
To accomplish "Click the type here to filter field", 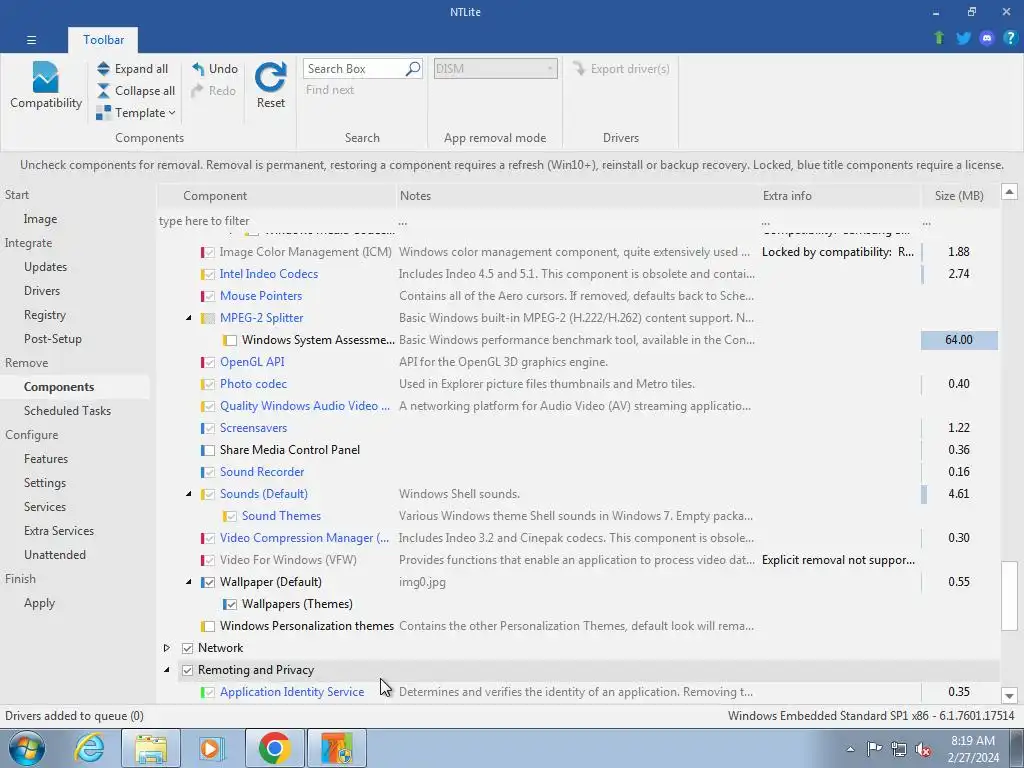I will pos(278,221).
